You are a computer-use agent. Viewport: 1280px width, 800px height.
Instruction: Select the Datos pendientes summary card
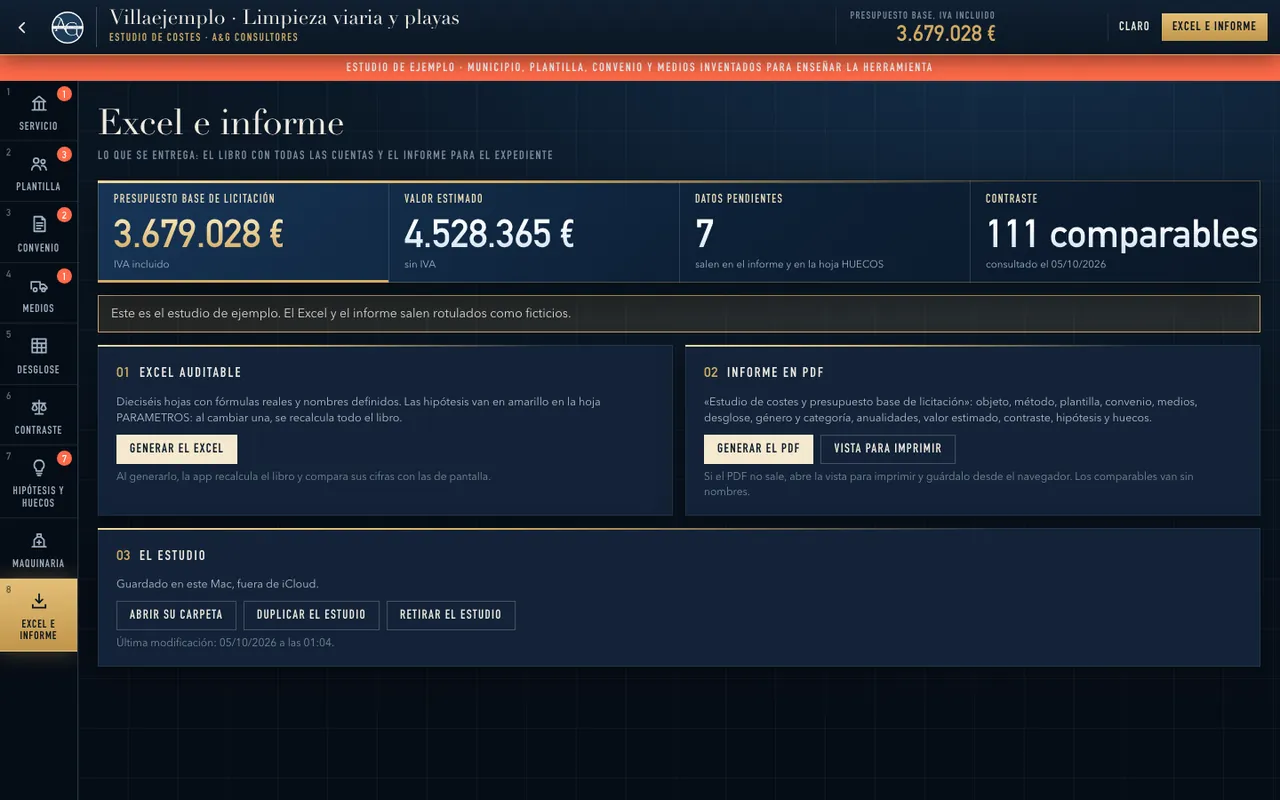[x=824, y=232]
